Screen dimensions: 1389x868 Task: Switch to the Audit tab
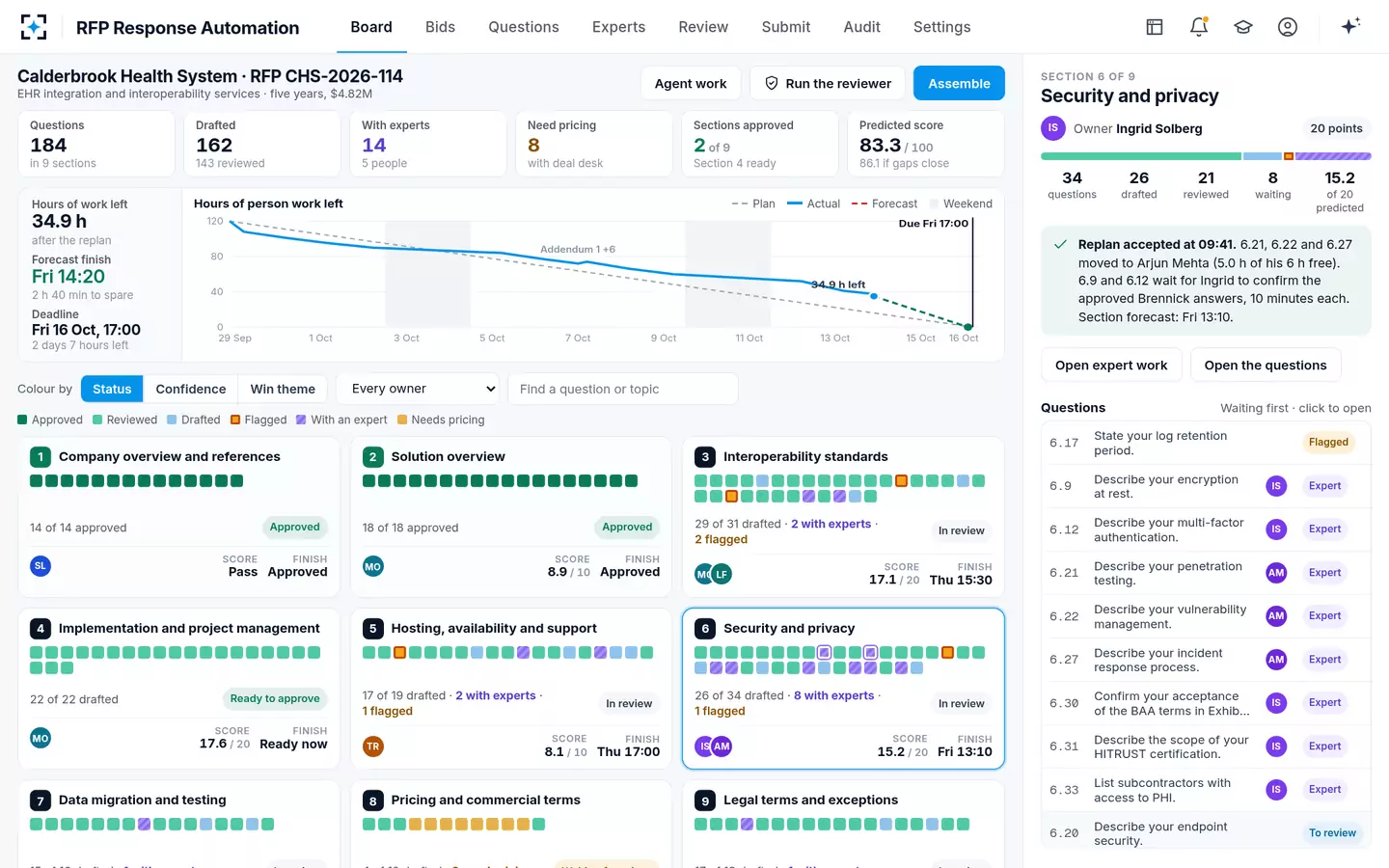tap(861, 27)
